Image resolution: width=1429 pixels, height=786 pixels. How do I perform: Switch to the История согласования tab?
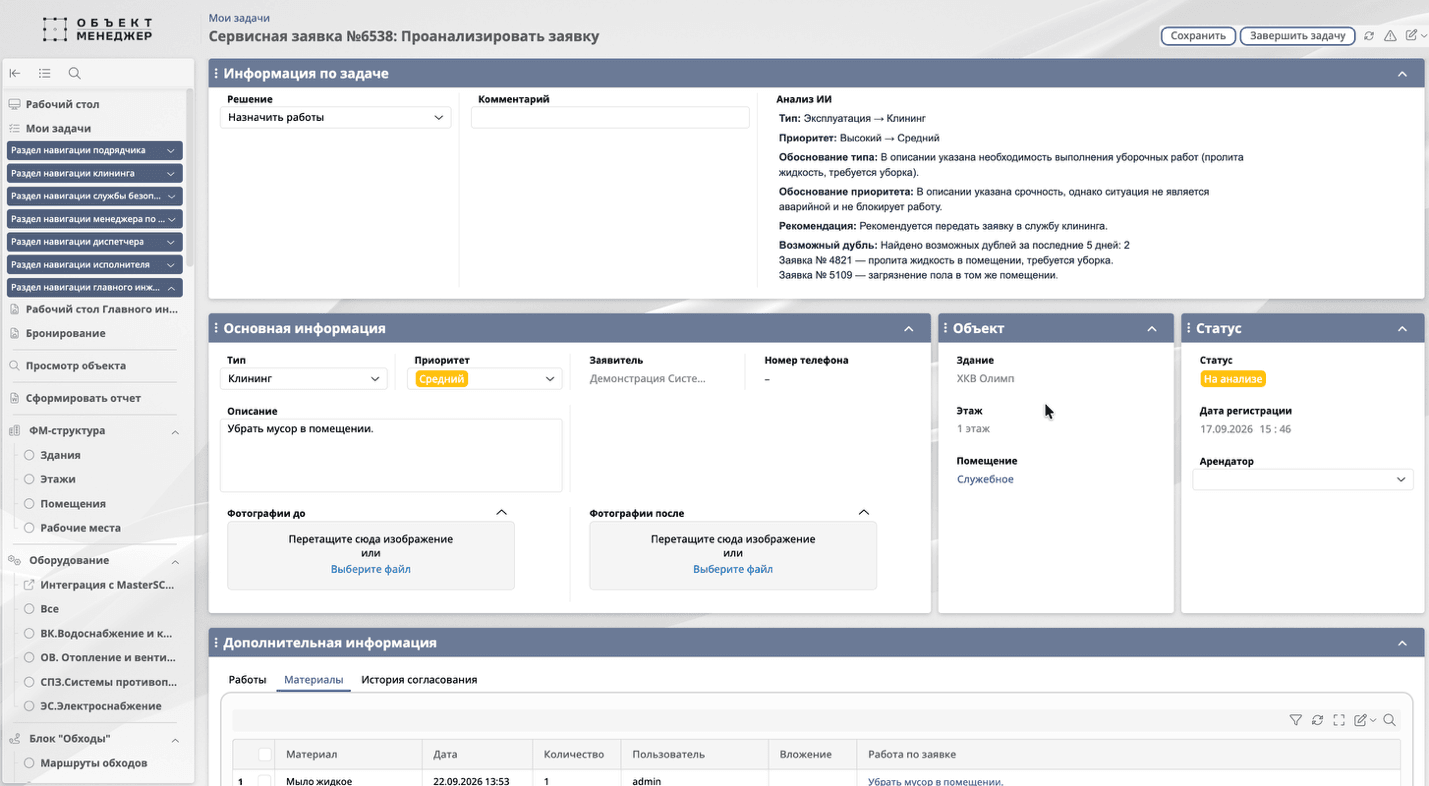pyautogui.click(x=419, y=680)
